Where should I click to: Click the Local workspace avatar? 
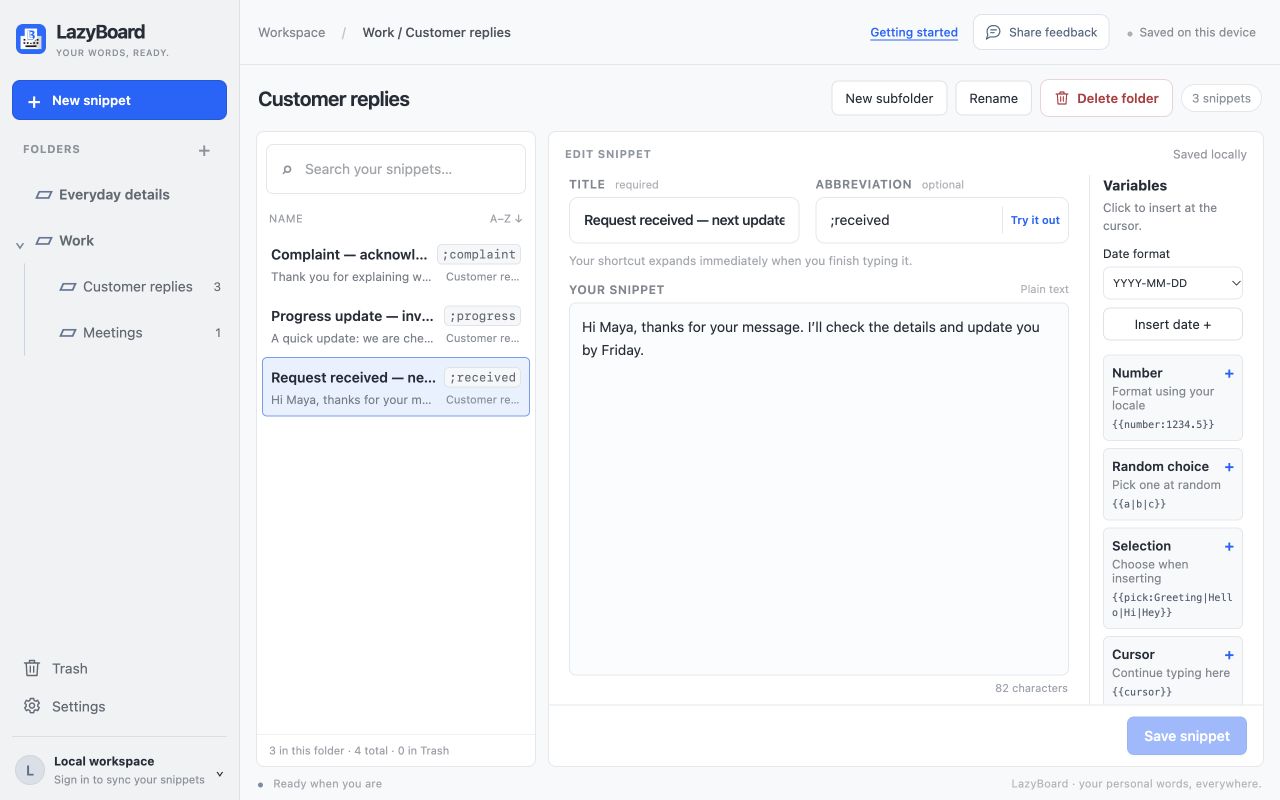pyautogui.click(x=30, y=770)
